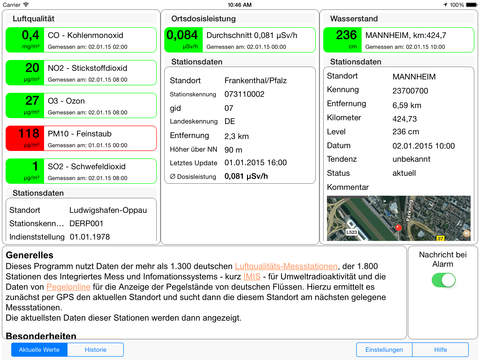The image size is (480, 360).
Task: Tap the green 0,084 µSv/h badge
Action: (x=184, y=40)
